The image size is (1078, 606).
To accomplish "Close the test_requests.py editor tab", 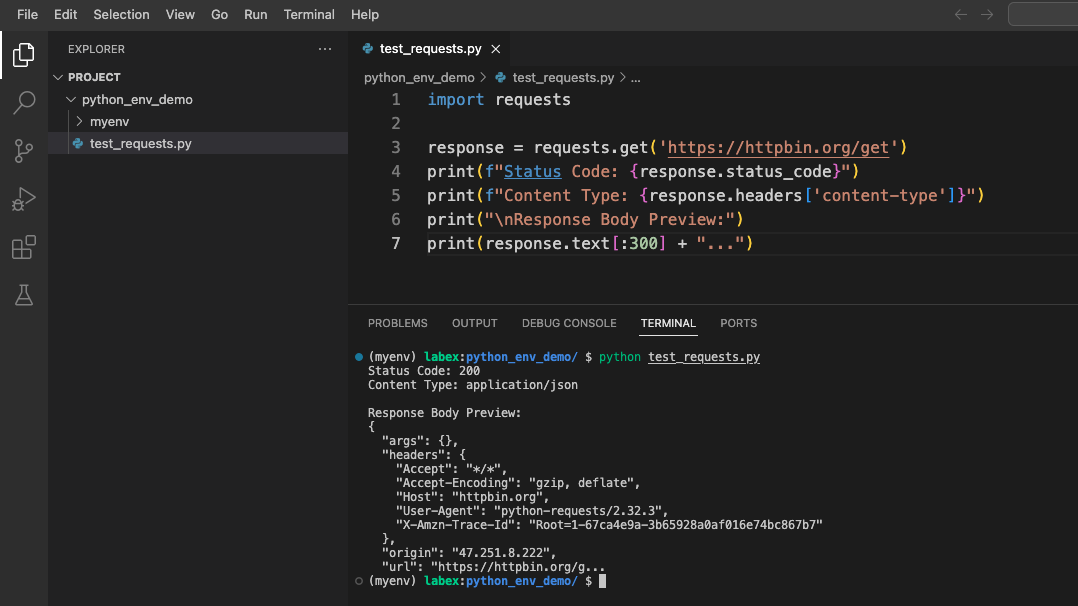I will (496, 49).
